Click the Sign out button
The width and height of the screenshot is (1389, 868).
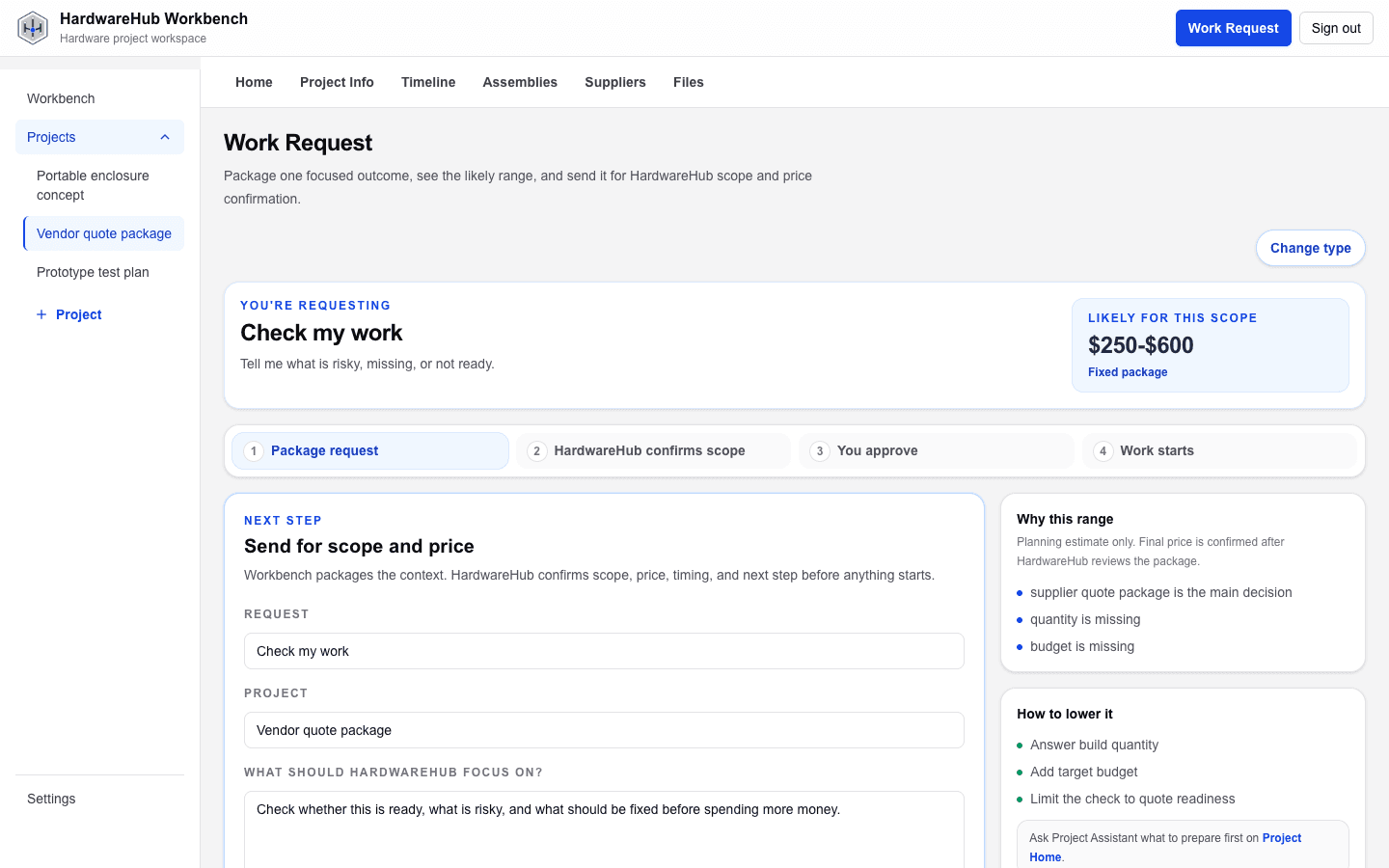pos(1336,28)
